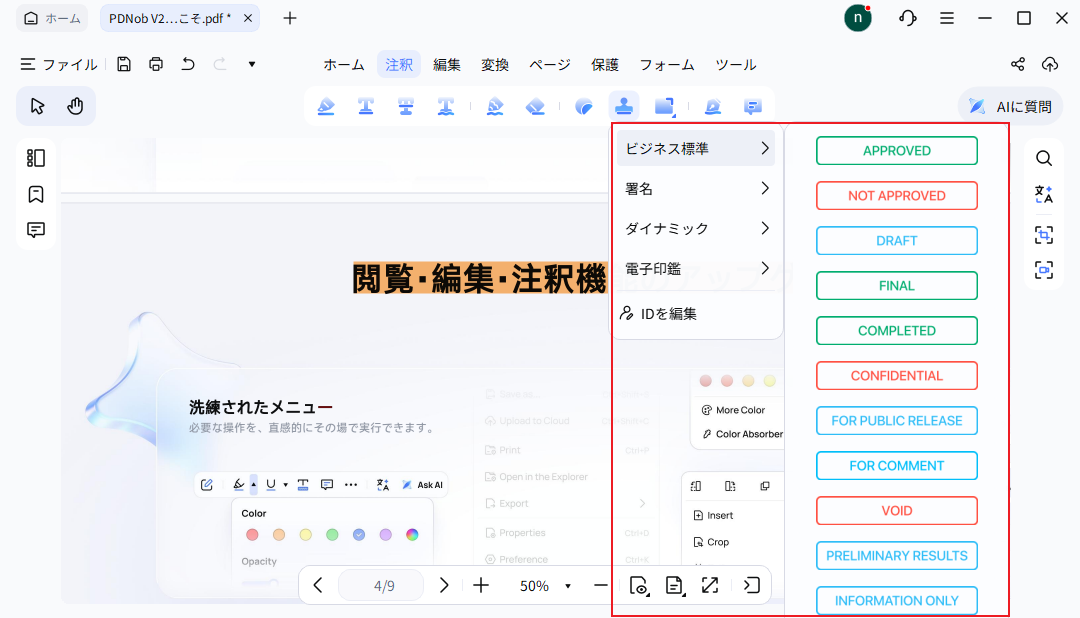Activate the screenshot capture tool
The height and width of the screenshot is (618, 1080).
tap(1044, 234)
